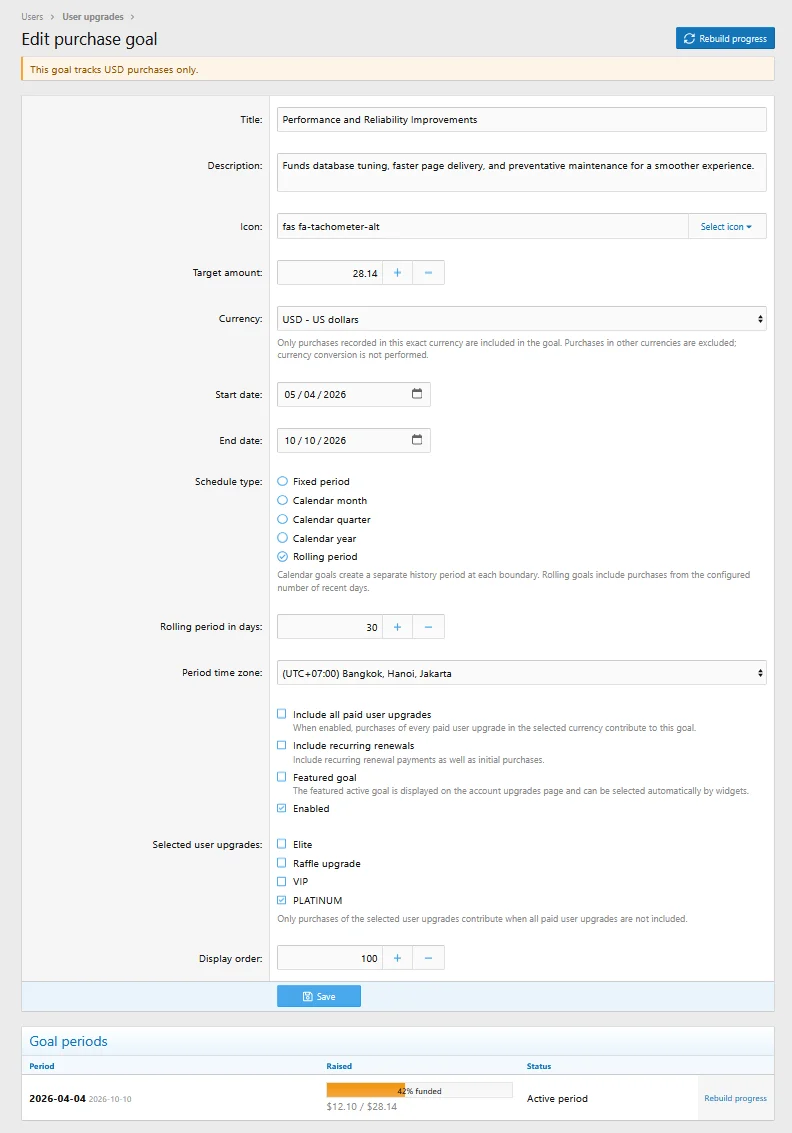The height and width of the screenshot is (1133, 792).
Task: Open the Users breadcrumb link
Action: point(33,17)
